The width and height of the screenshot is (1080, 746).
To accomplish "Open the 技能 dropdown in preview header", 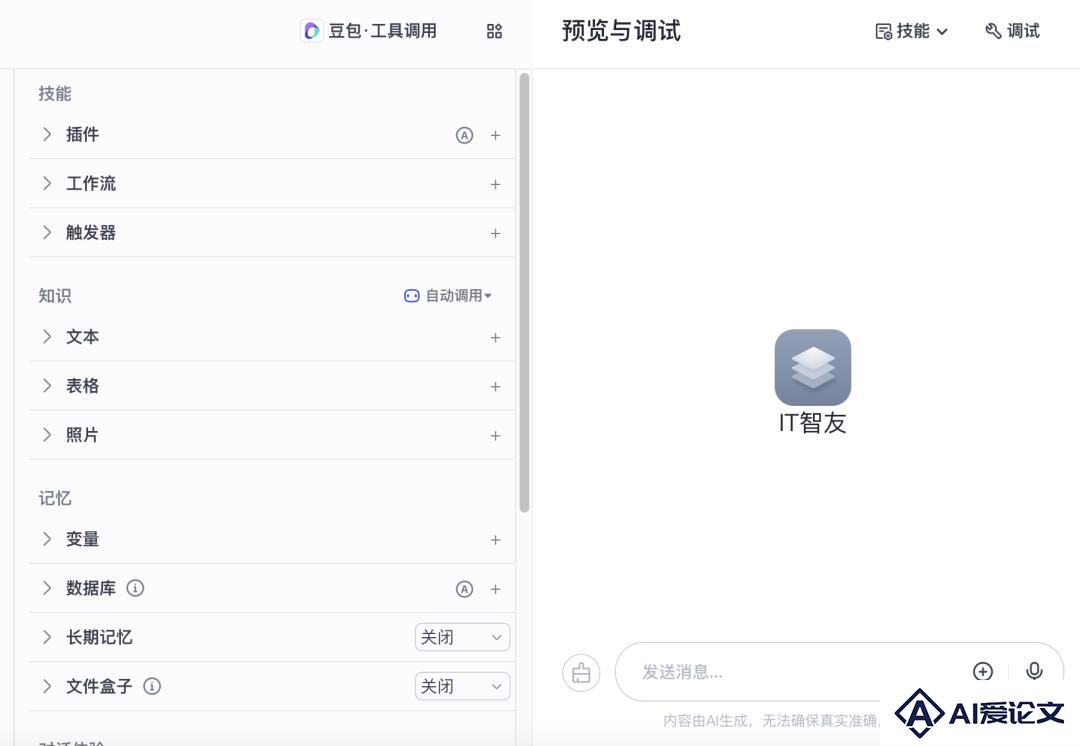I will (x=911, y=31).
